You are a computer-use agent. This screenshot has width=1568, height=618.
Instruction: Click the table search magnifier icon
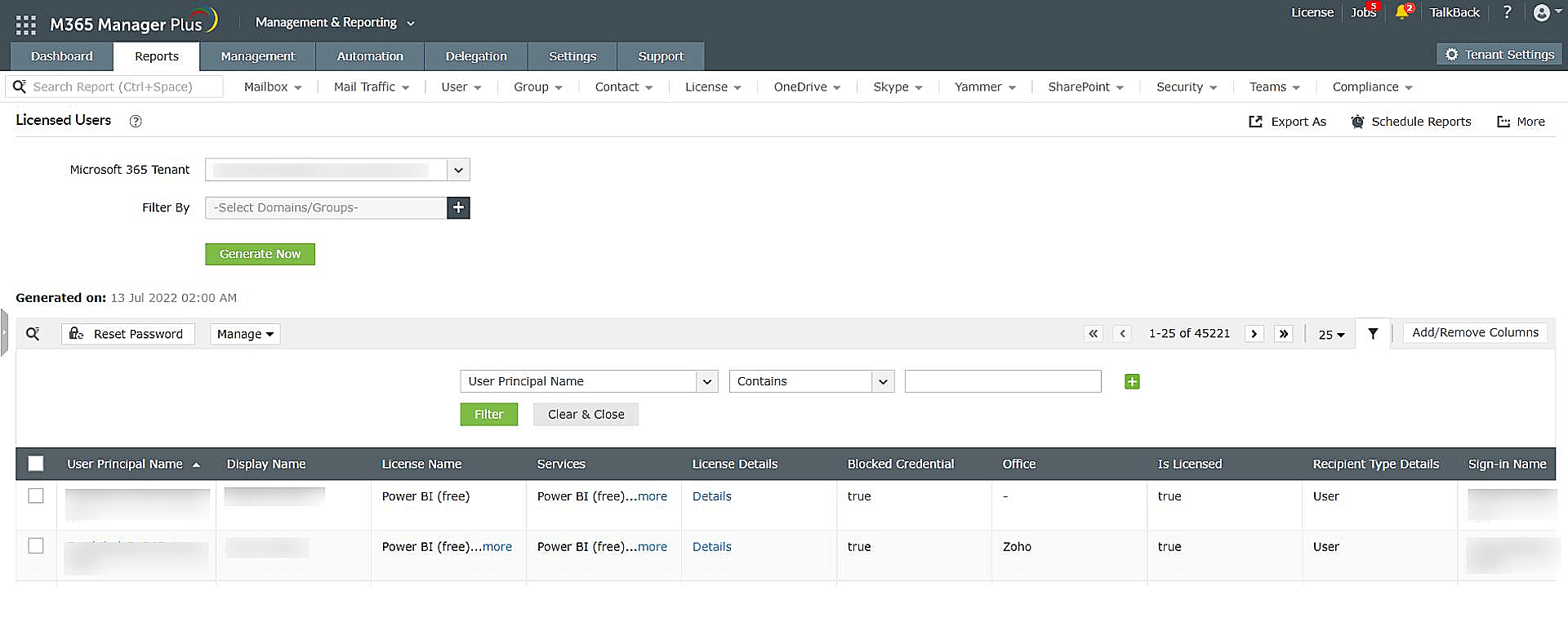[x=33, y=334]
